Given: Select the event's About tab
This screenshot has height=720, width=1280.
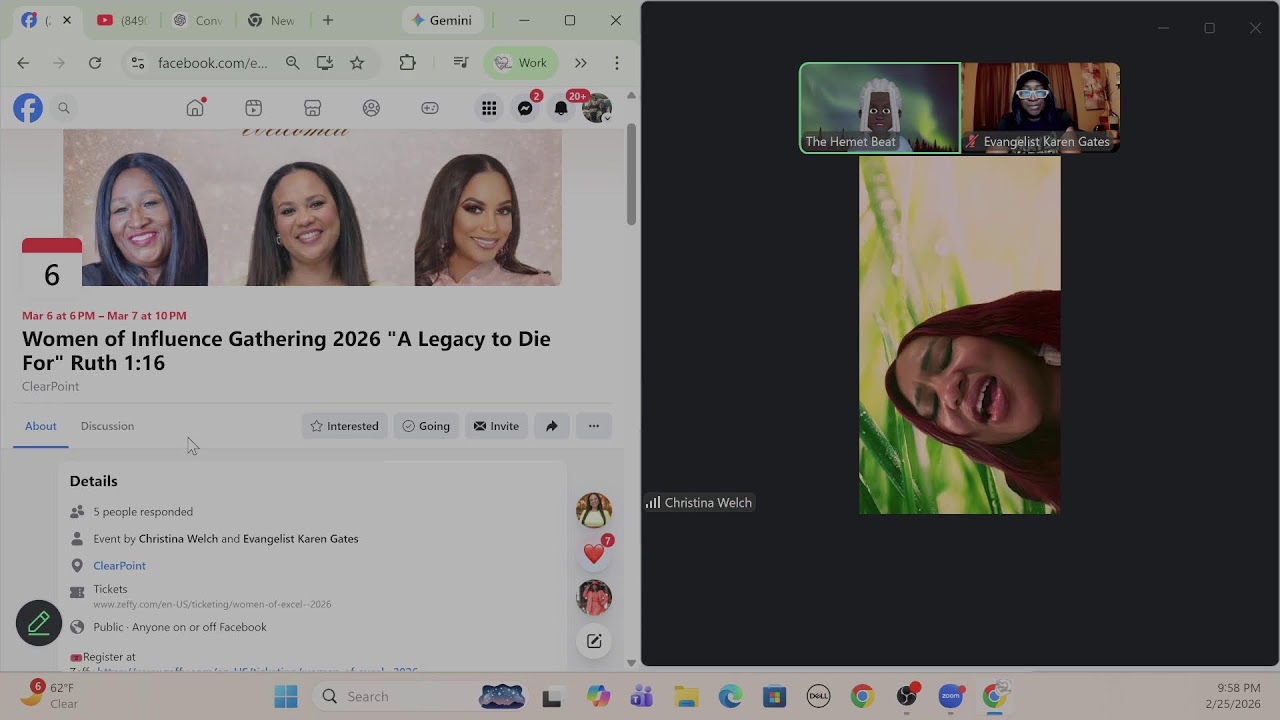Looking at the screenshot, I should point(41,426).
